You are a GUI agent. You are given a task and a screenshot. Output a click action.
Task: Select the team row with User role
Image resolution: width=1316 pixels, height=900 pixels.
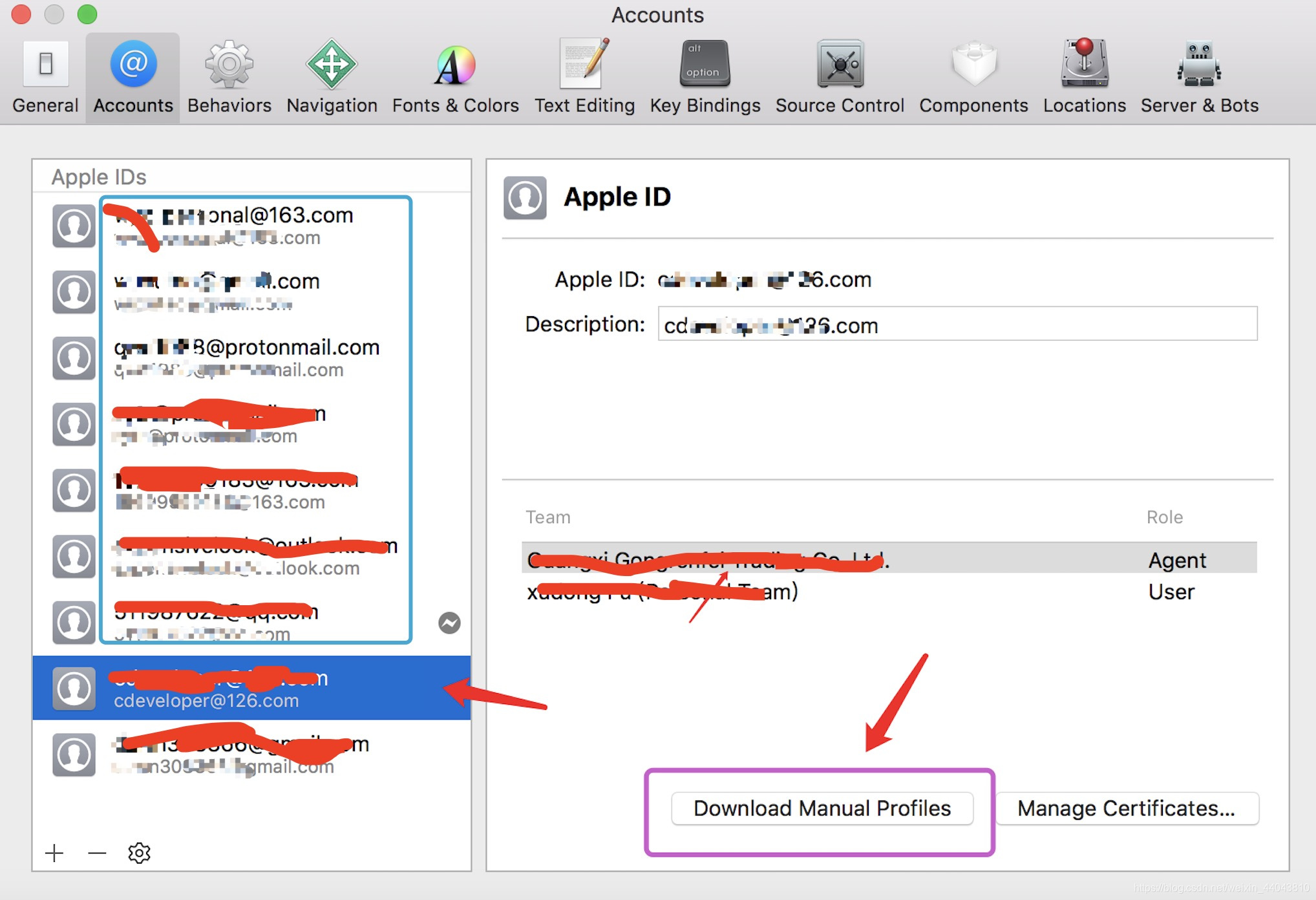click(x=889, y=591)
